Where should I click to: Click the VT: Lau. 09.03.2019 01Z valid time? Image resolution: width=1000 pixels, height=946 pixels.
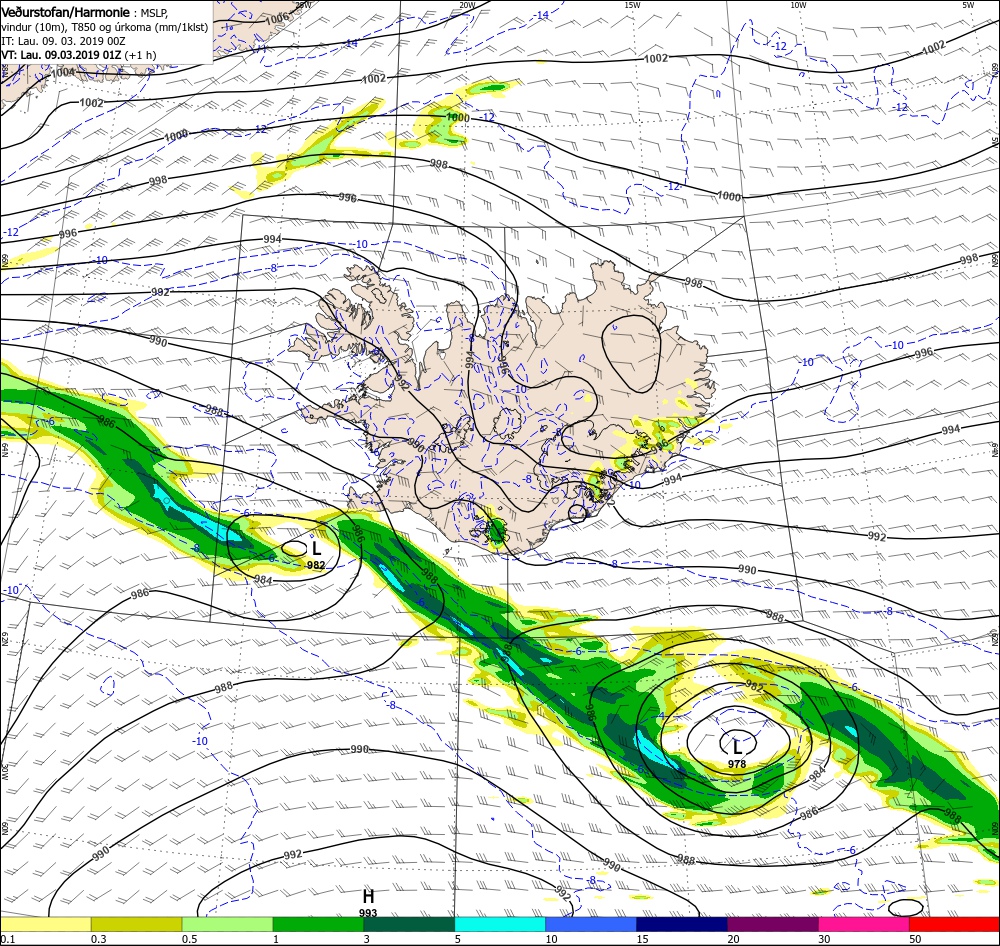pos(61,55)
